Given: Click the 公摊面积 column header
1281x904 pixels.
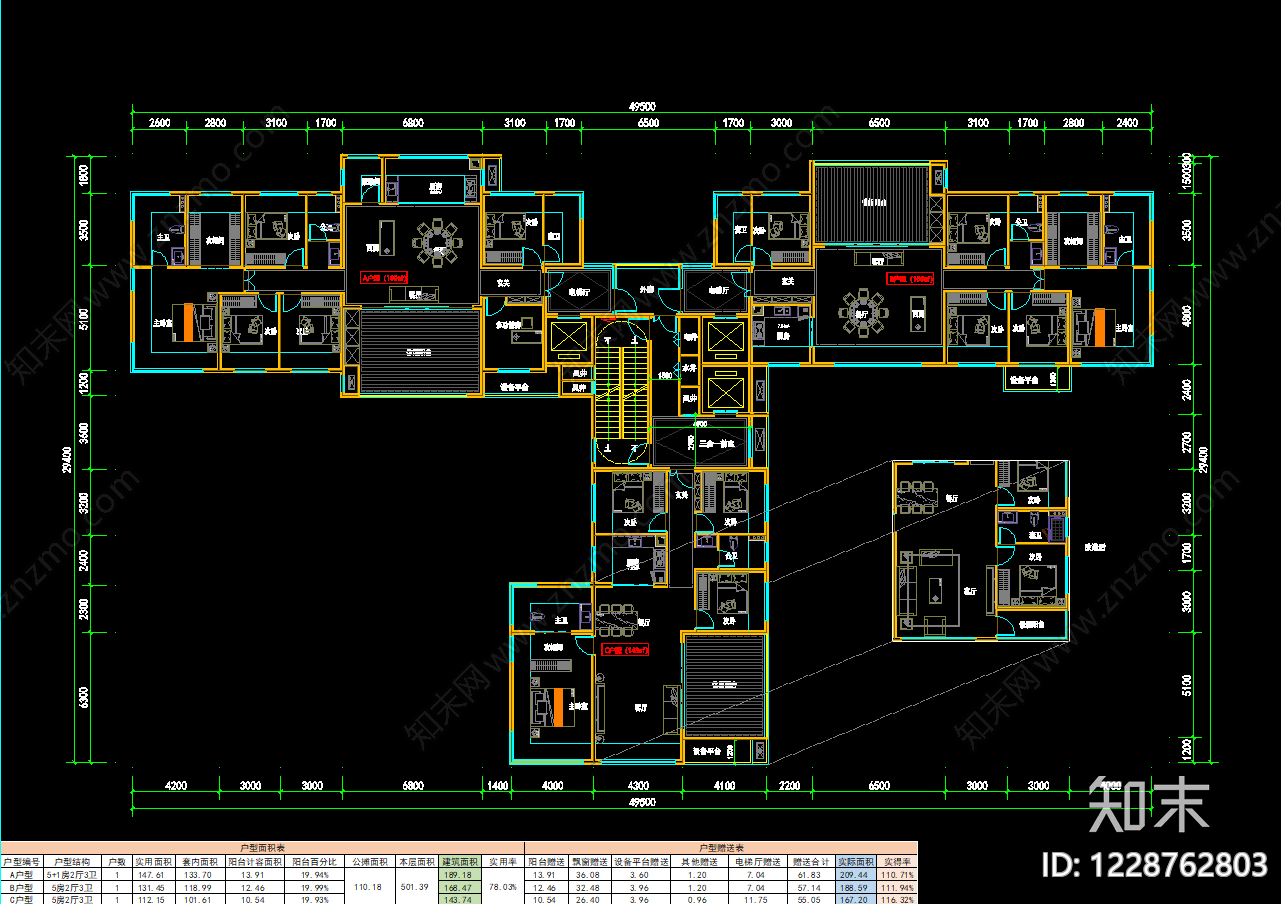Looking at the screenshot, I should click(x=369, y=861).
